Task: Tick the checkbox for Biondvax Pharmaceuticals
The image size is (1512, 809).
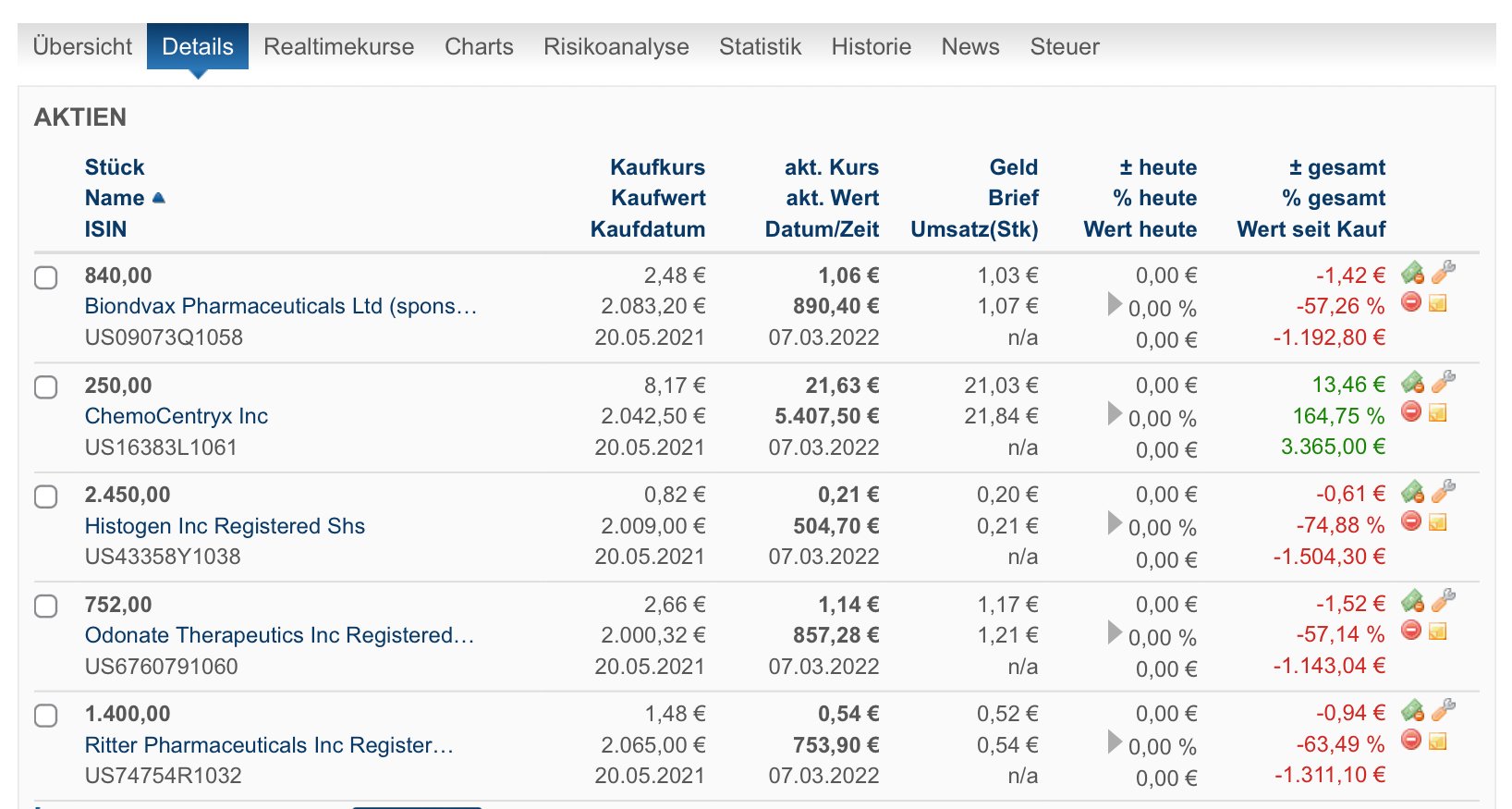Action: (x=46, y=277)
